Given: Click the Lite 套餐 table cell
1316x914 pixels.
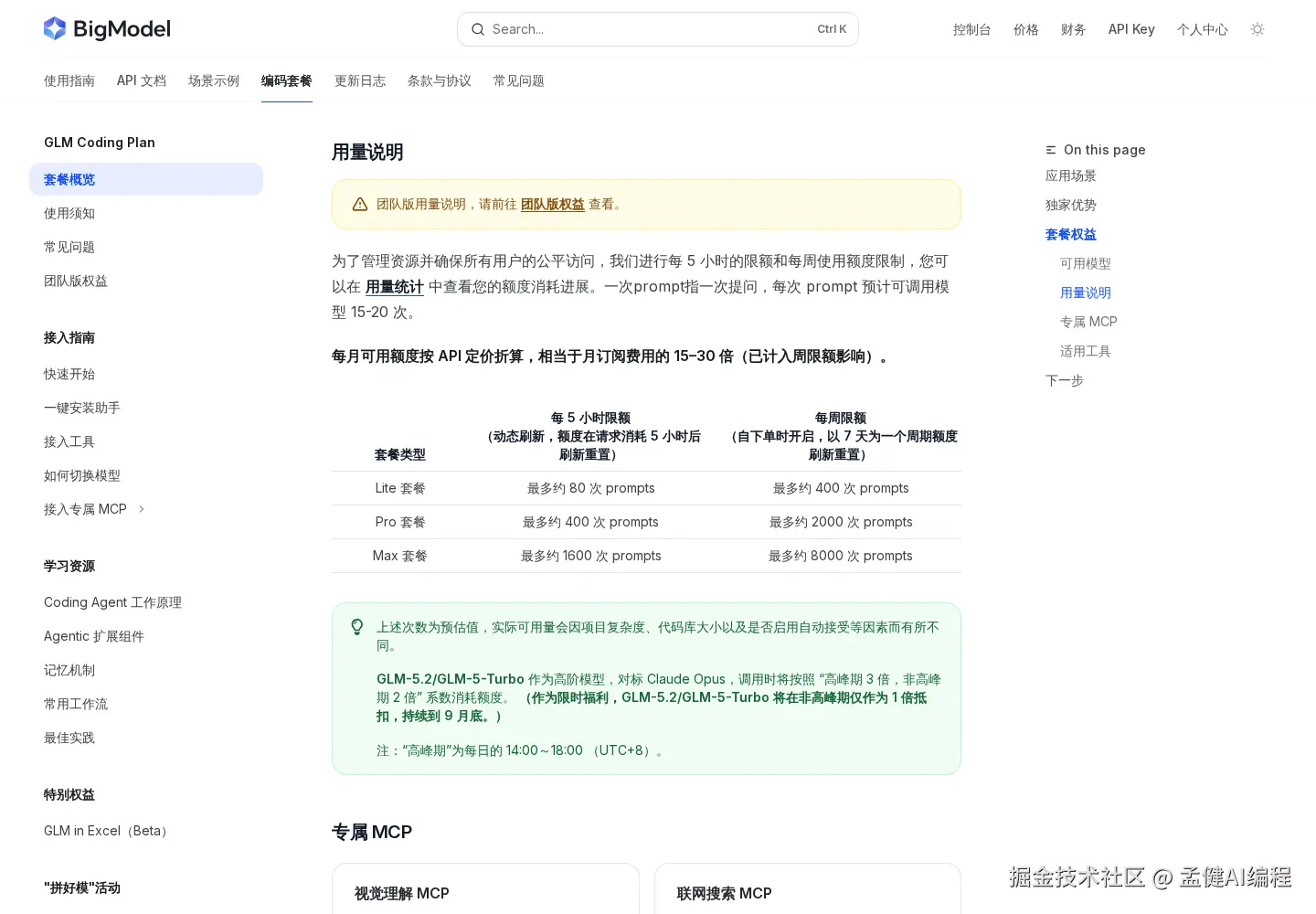Looking at the screenshot, I should 400,488.
